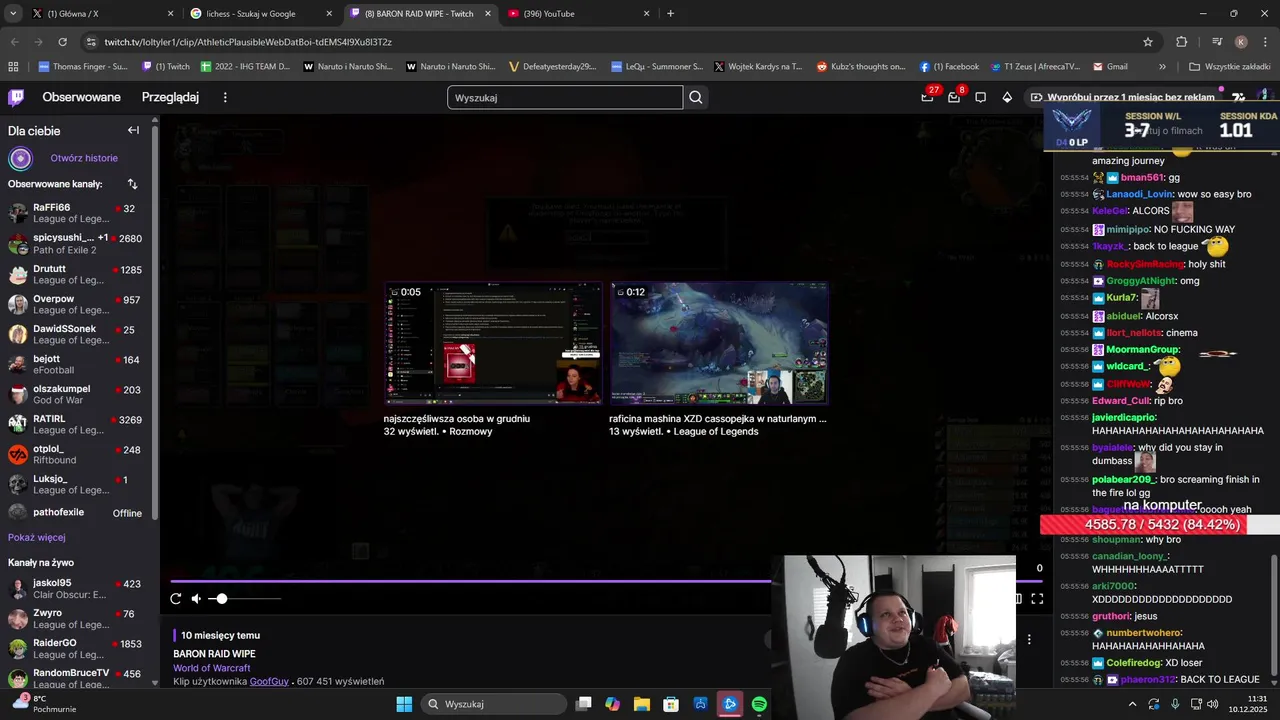Reload the browser page
1280x720 pixels.
coord(62,42)
